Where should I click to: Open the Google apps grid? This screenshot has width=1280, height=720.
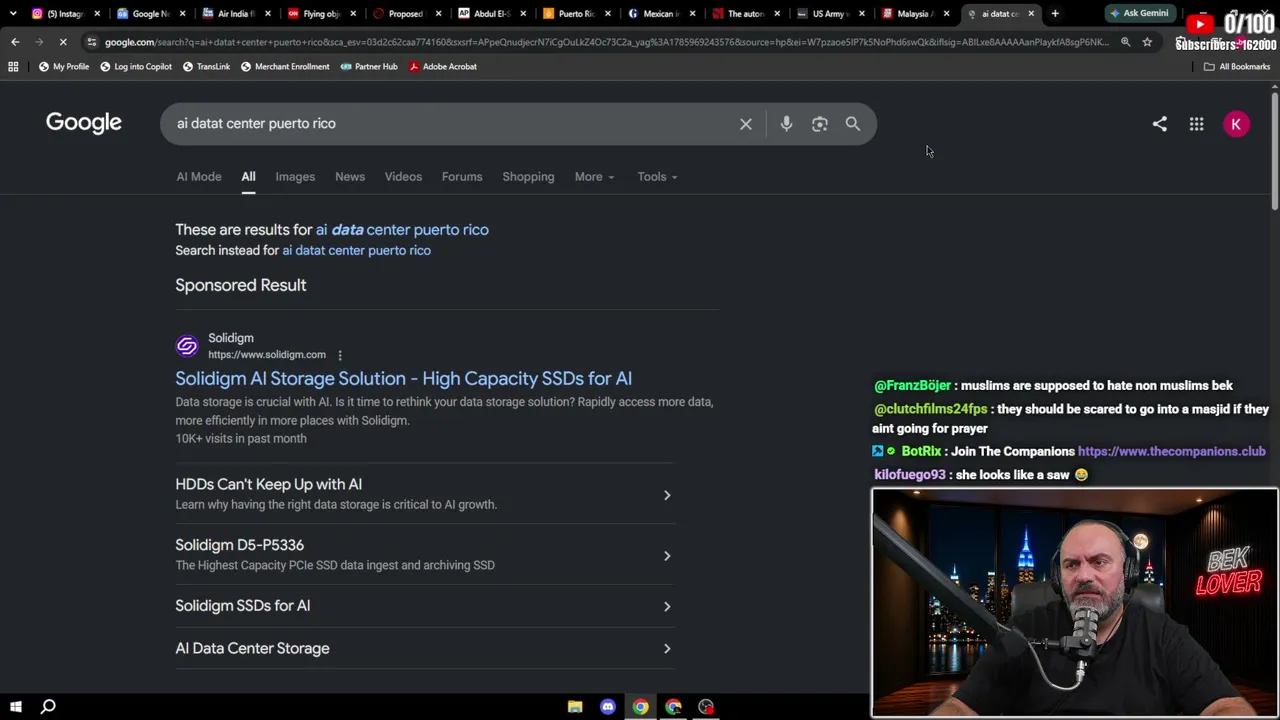point(1196,124)
